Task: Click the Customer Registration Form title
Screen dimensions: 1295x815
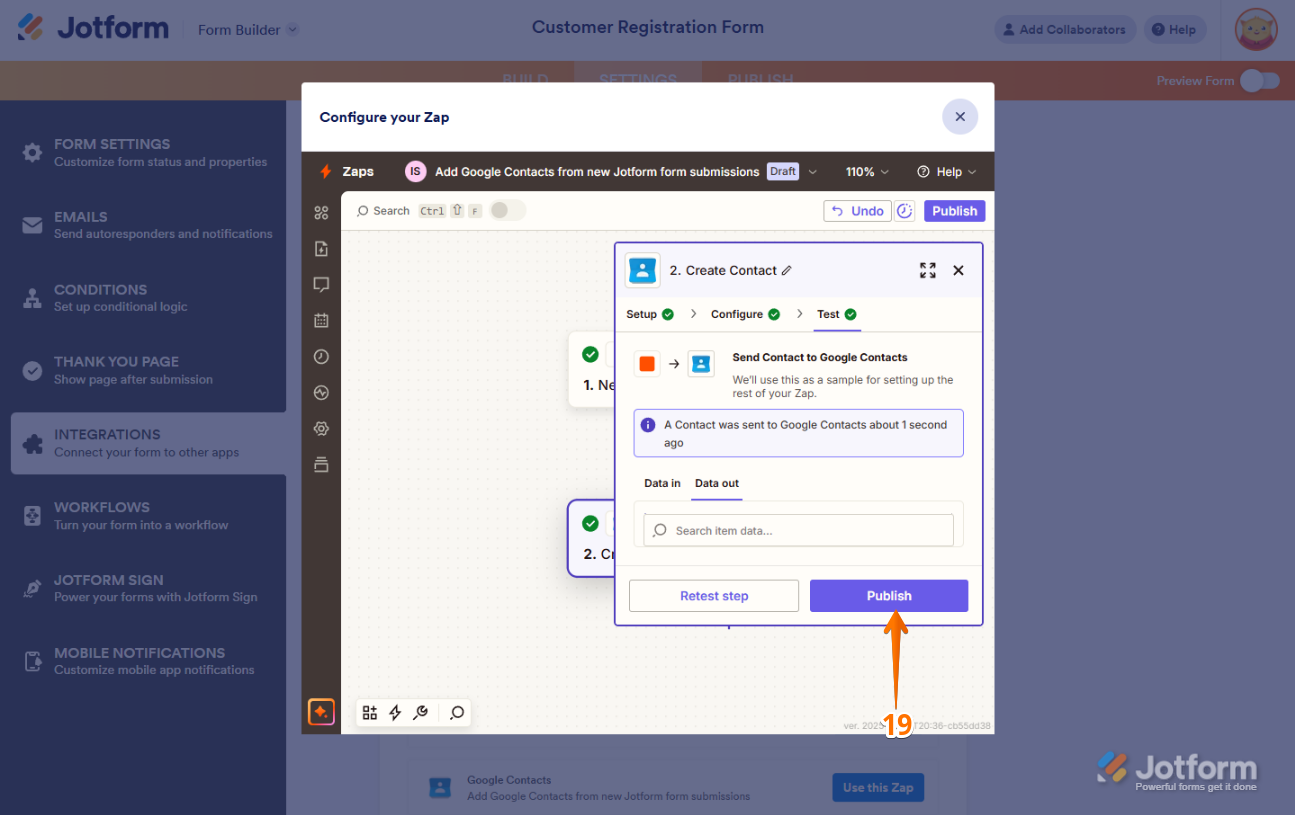Action: pyautogui.click(x=648, y=27)
